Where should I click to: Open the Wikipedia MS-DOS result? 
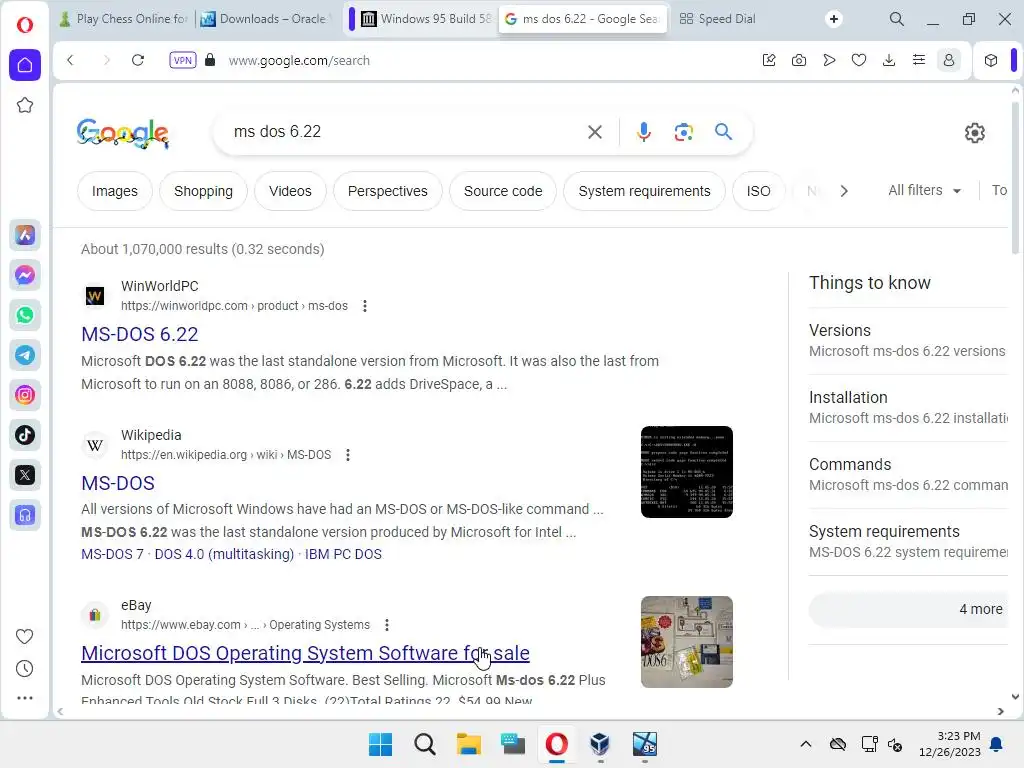(x=118, y=483)
